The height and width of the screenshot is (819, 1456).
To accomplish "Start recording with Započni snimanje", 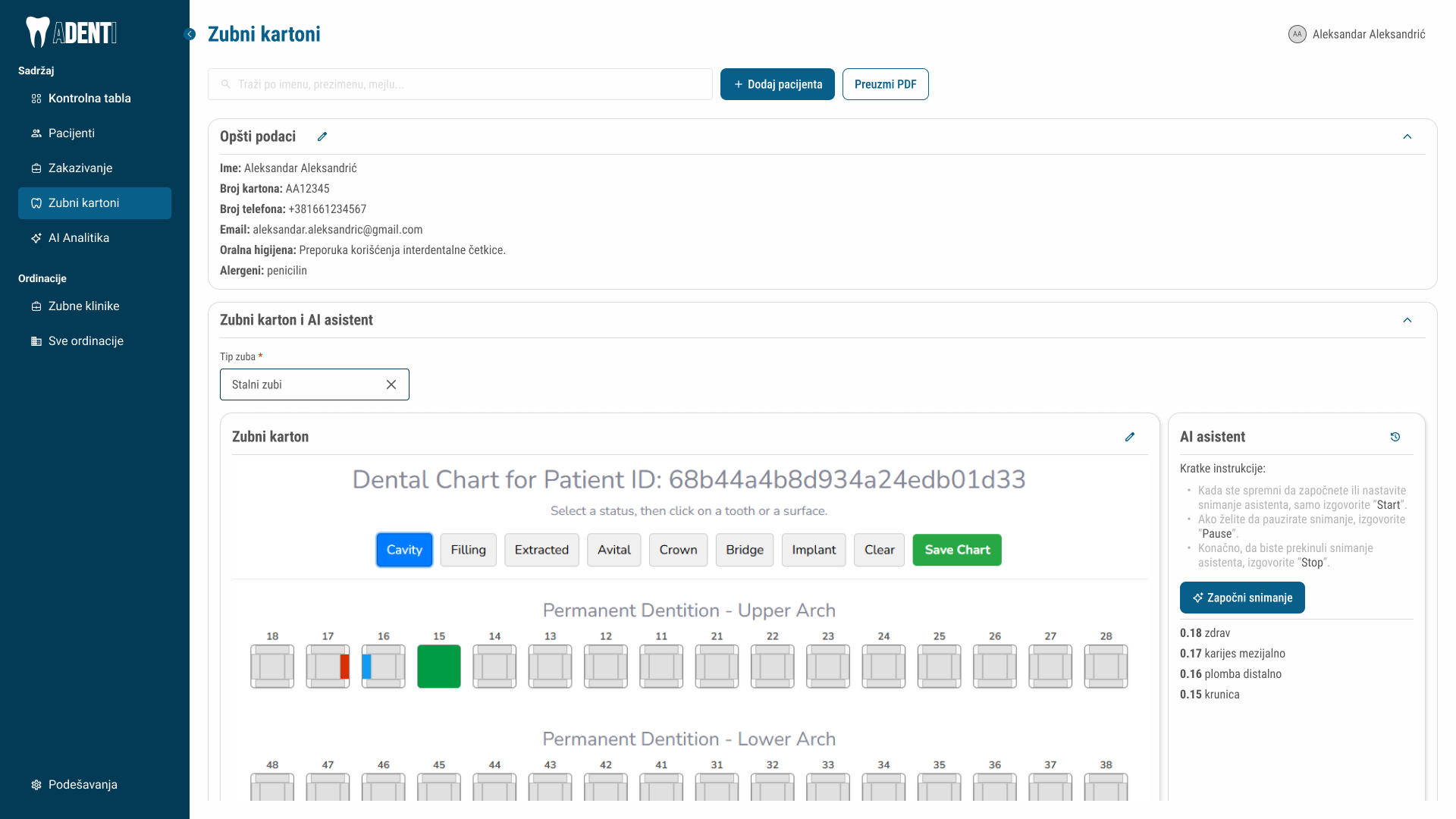I will [1242, 598].
